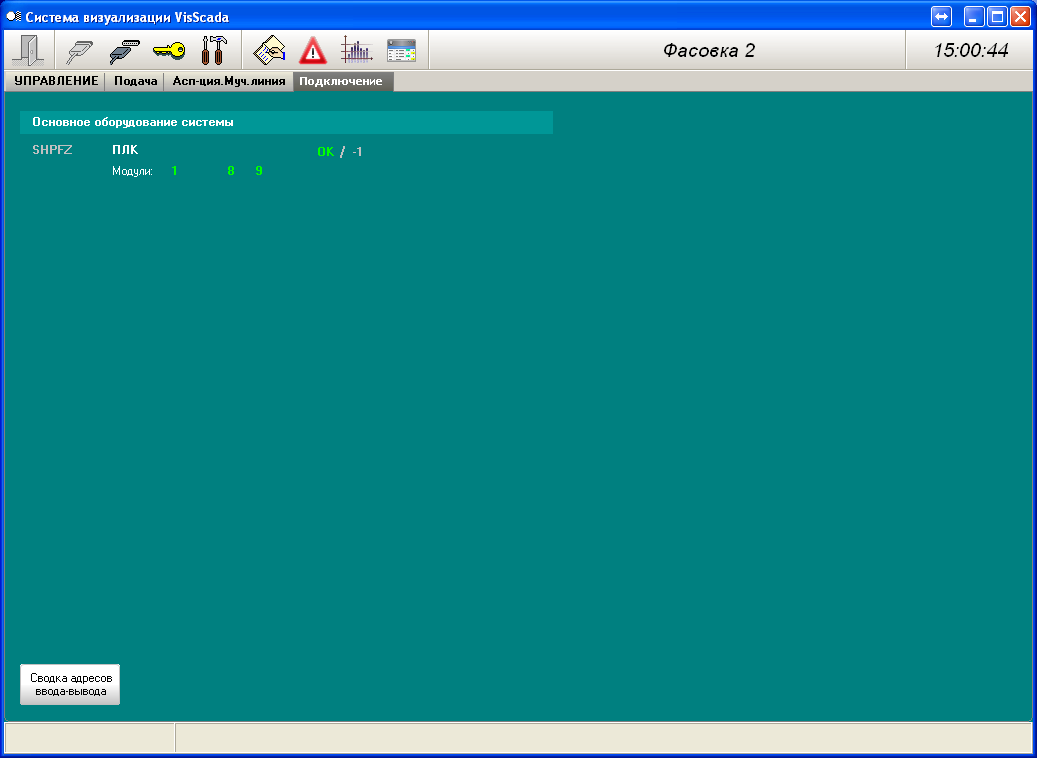The image size is (1037, 758).
Task: Open the Подача tab
Action: [x=135, y=81]
